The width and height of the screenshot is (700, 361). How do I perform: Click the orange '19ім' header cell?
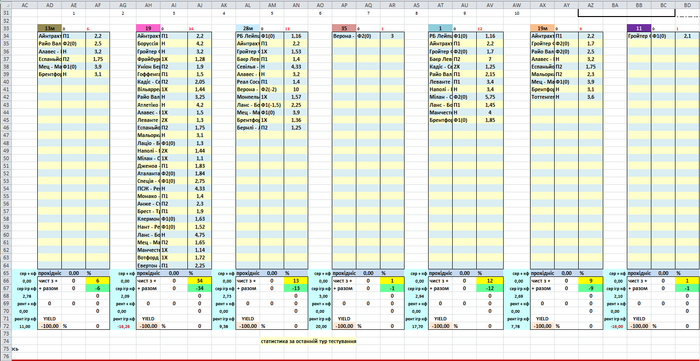542,28
